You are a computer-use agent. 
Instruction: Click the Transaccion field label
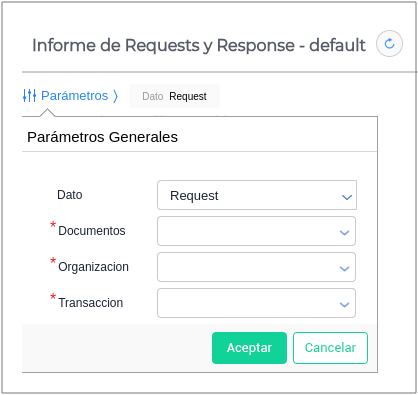click(91, 303)
